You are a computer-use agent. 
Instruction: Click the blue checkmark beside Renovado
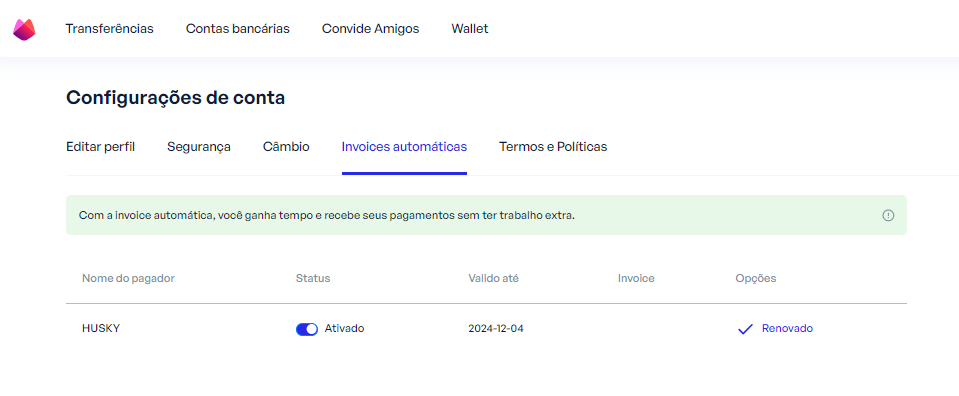coord(745,329)
